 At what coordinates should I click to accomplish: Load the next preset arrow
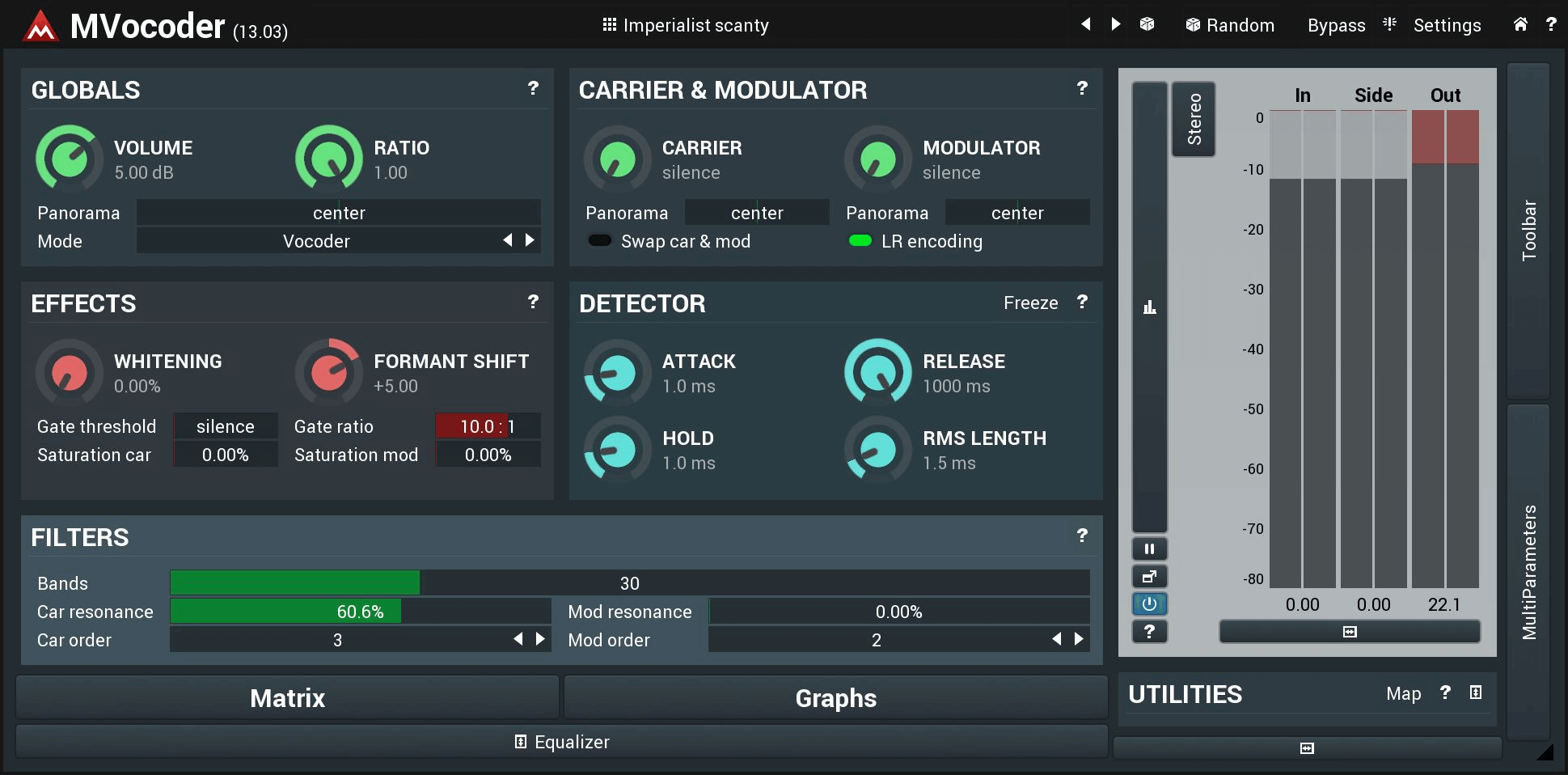(1116, 23)
